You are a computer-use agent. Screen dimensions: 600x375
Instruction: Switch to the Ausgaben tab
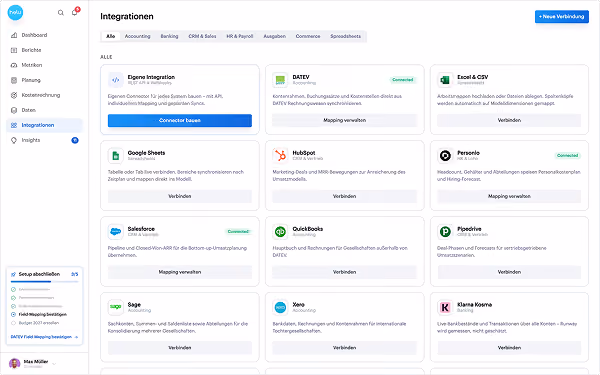pos(274,36)
